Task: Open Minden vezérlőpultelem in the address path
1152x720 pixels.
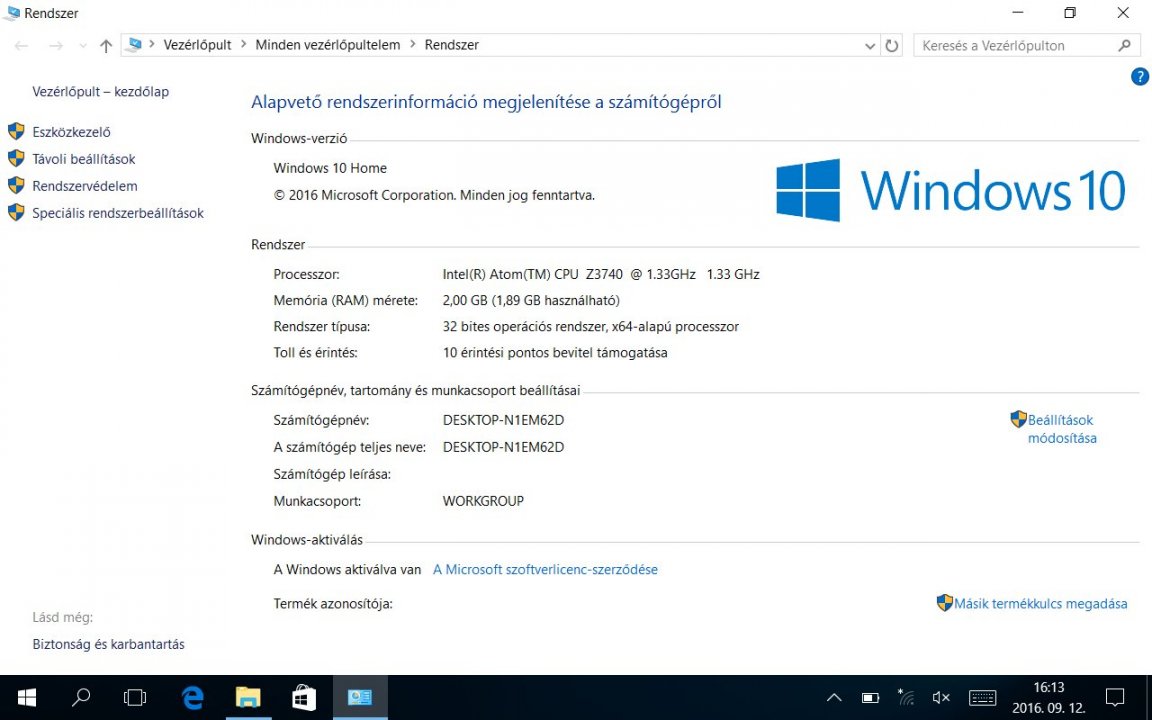Action: coord(328,45)
